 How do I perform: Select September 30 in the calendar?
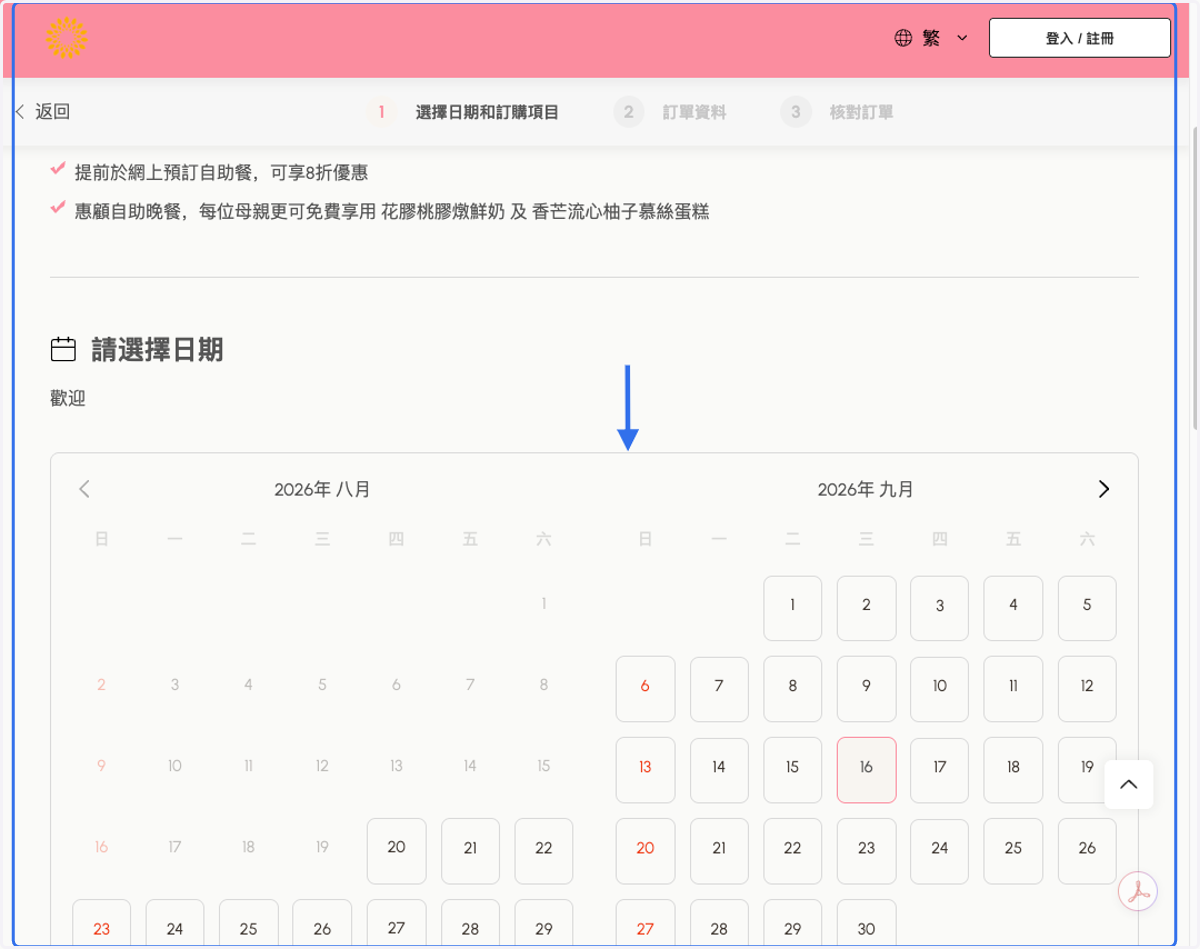click(x=867, y=924)
